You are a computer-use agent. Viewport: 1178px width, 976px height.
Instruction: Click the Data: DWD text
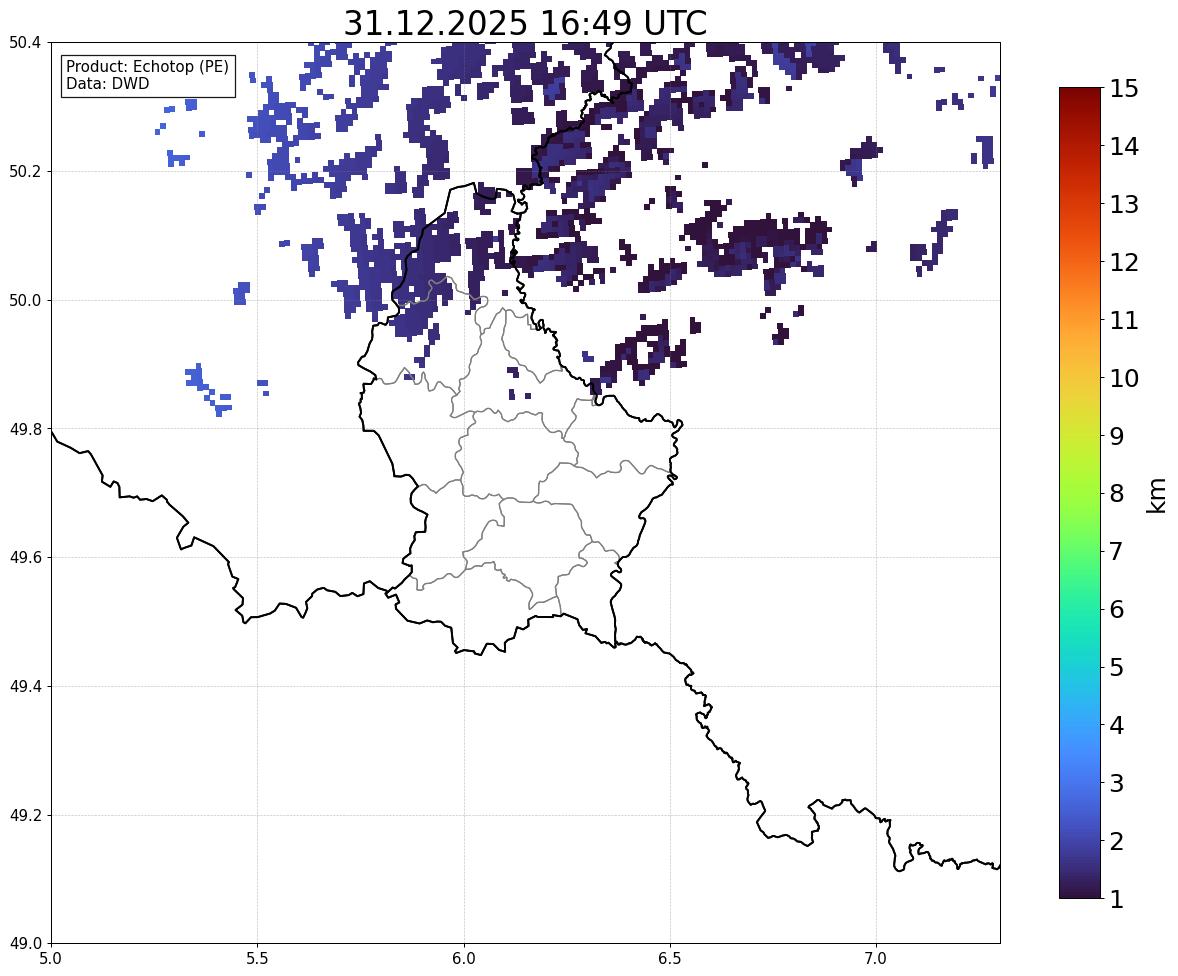(x=107, y=83)
